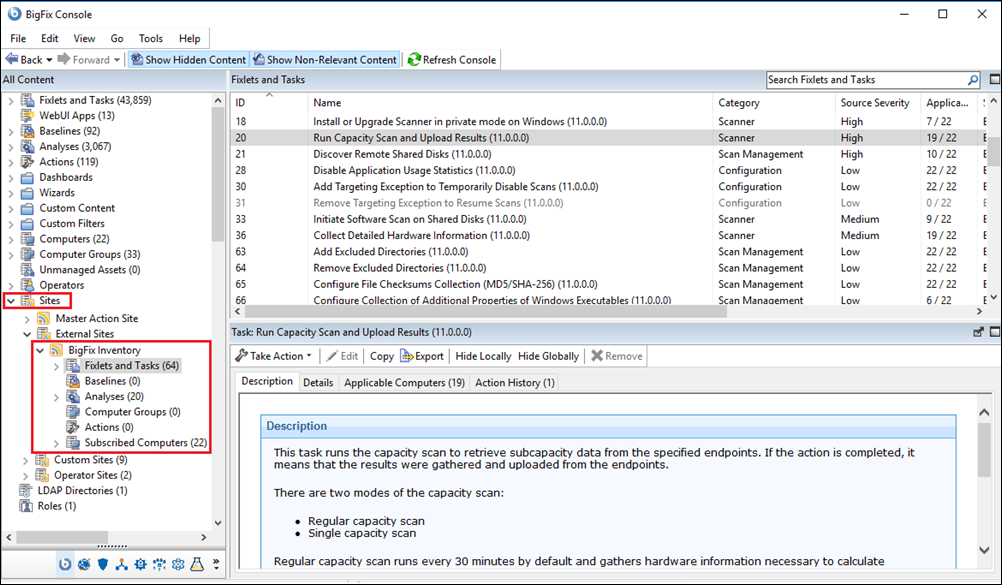The height and width of the screenshot is (585, 1002).
Task: Click the search magnifier icon
Action: point(973,80)
